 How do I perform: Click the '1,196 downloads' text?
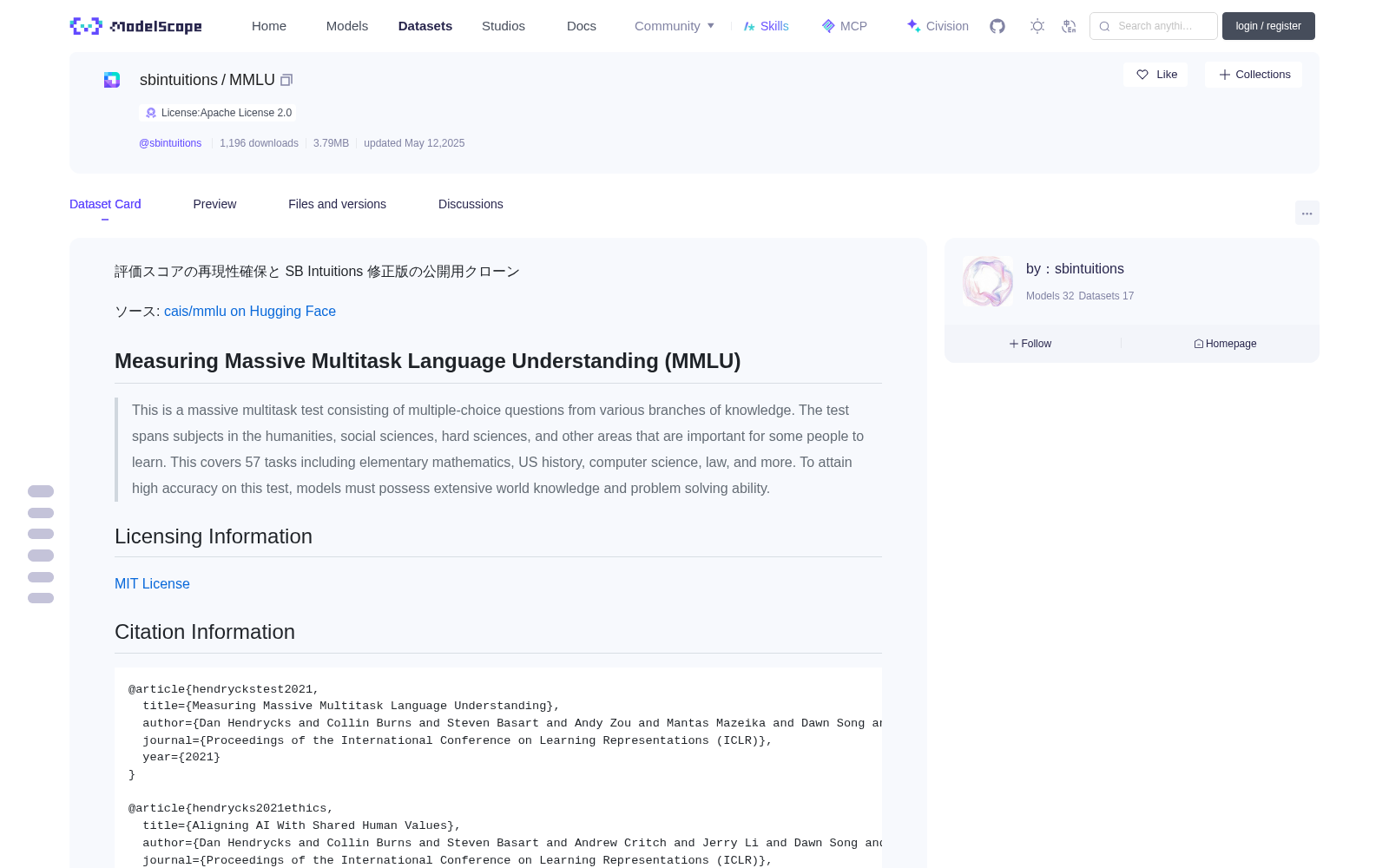click(x=259, y=143)
